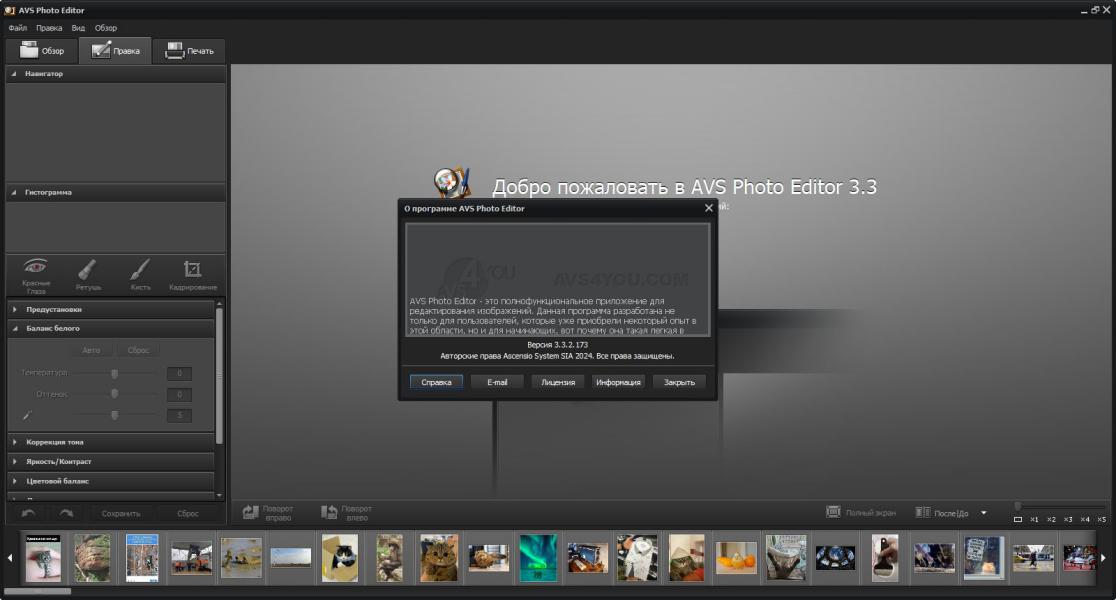The width and height of the screenshot is (1116, 600).
Task: Open the Обзор menu in menu bar
Action: click(106, 28)
